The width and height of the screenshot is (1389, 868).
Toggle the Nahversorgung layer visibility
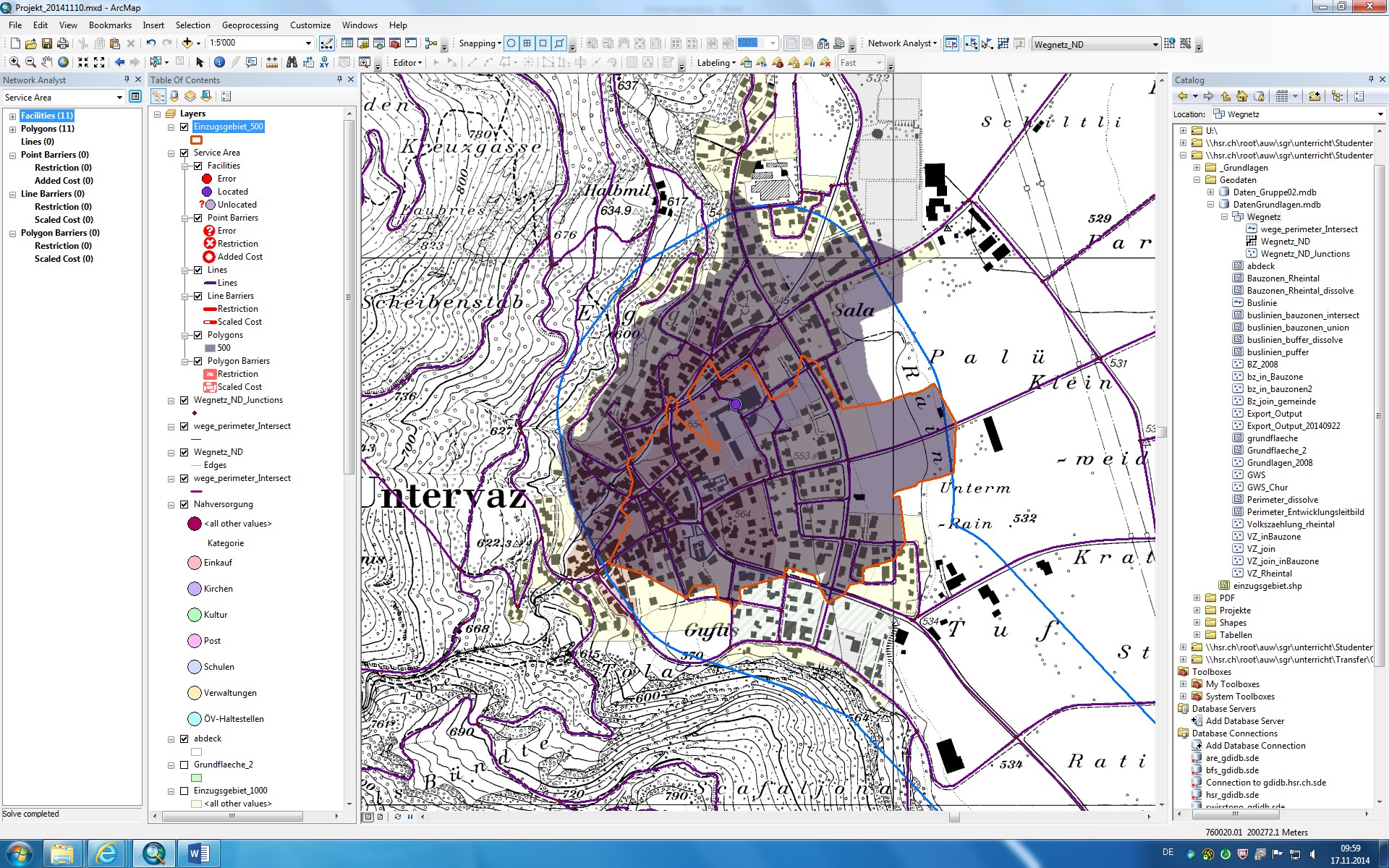[184, 504]
